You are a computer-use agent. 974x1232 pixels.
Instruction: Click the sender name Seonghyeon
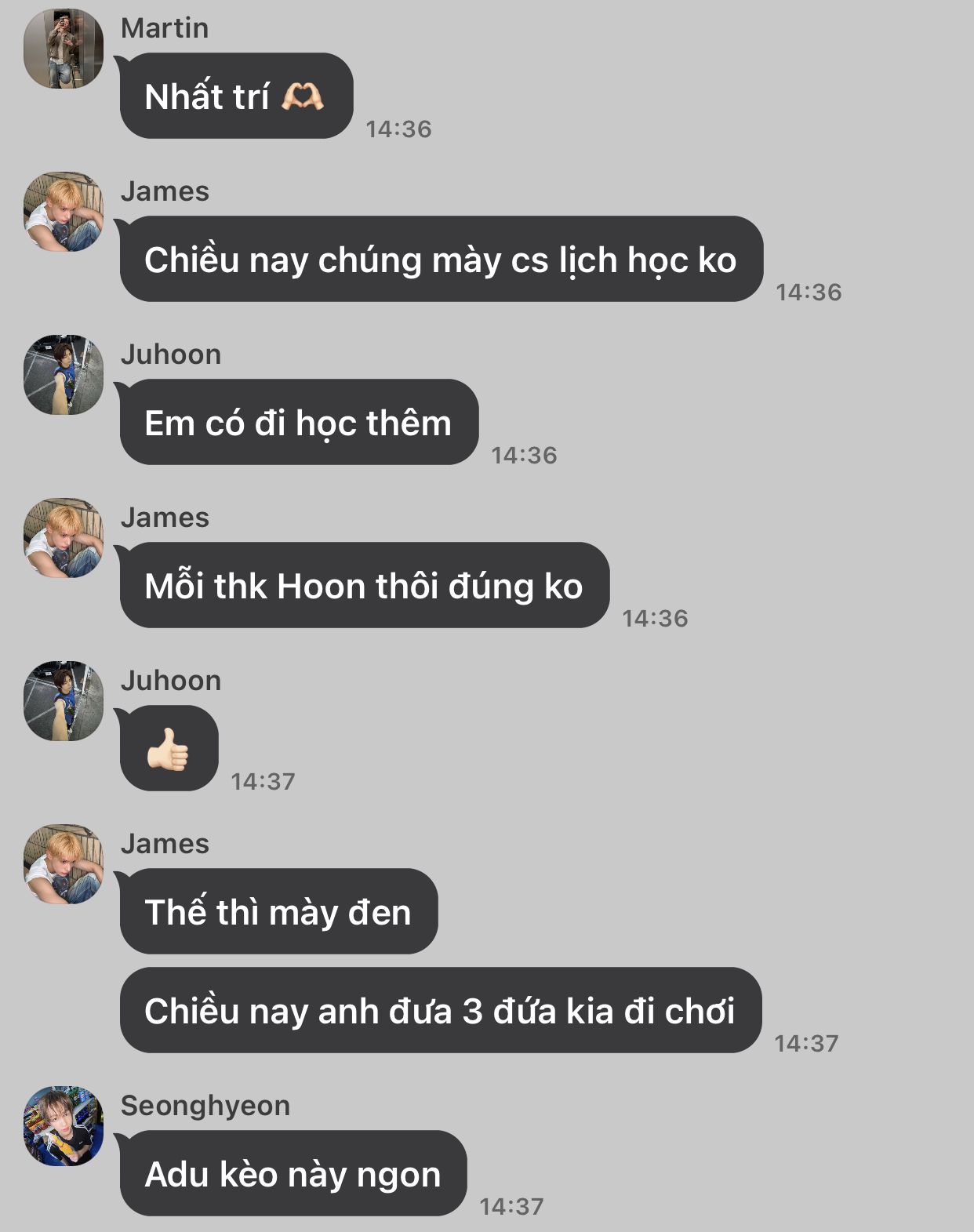(205, 1106)
